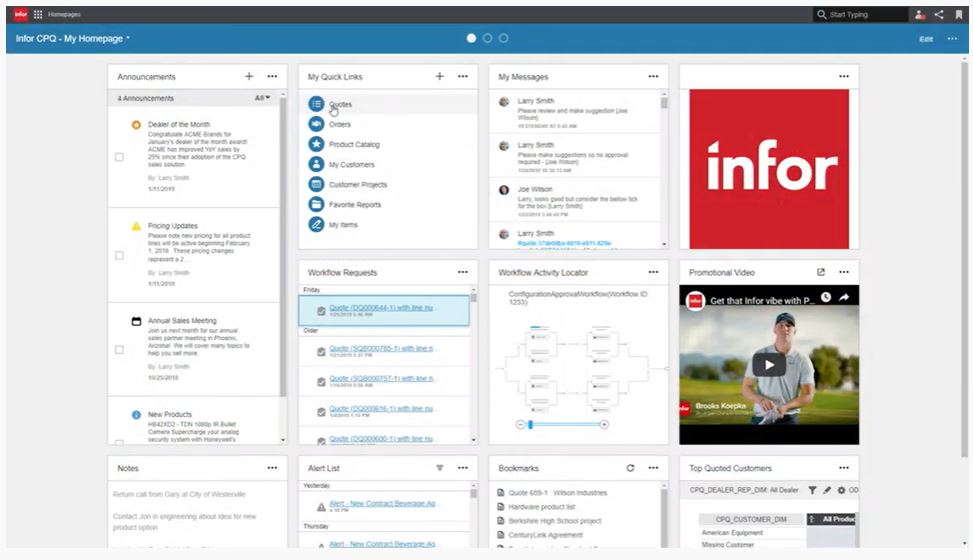The width and height of the screenshot is (973, 560).
Task: Open Berkshire High School project bookmark
Action: point(554,521)
